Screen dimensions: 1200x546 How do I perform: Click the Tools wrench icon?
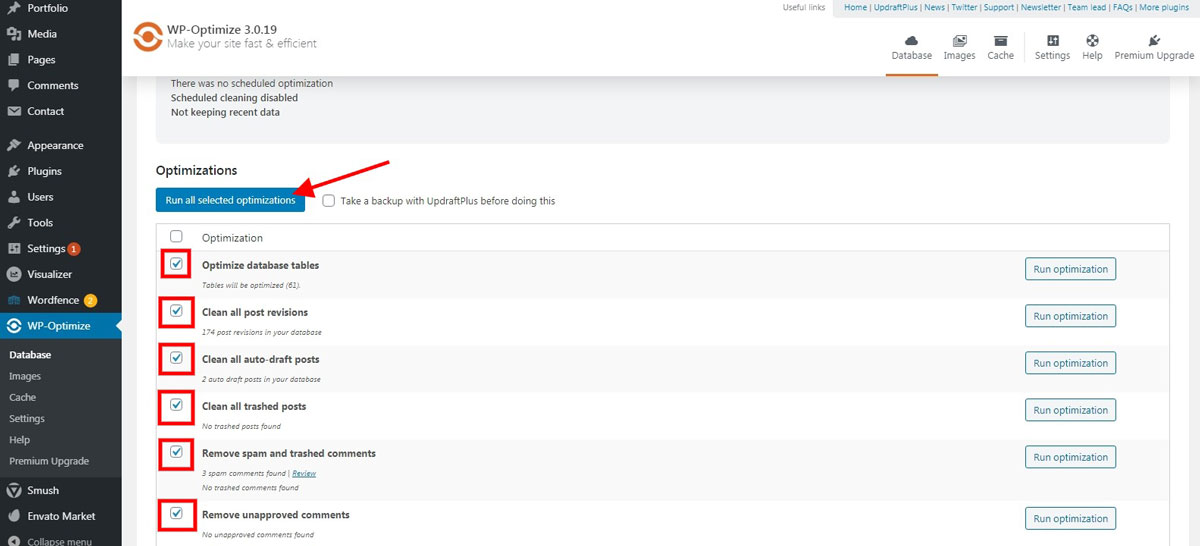coord(14,223)
